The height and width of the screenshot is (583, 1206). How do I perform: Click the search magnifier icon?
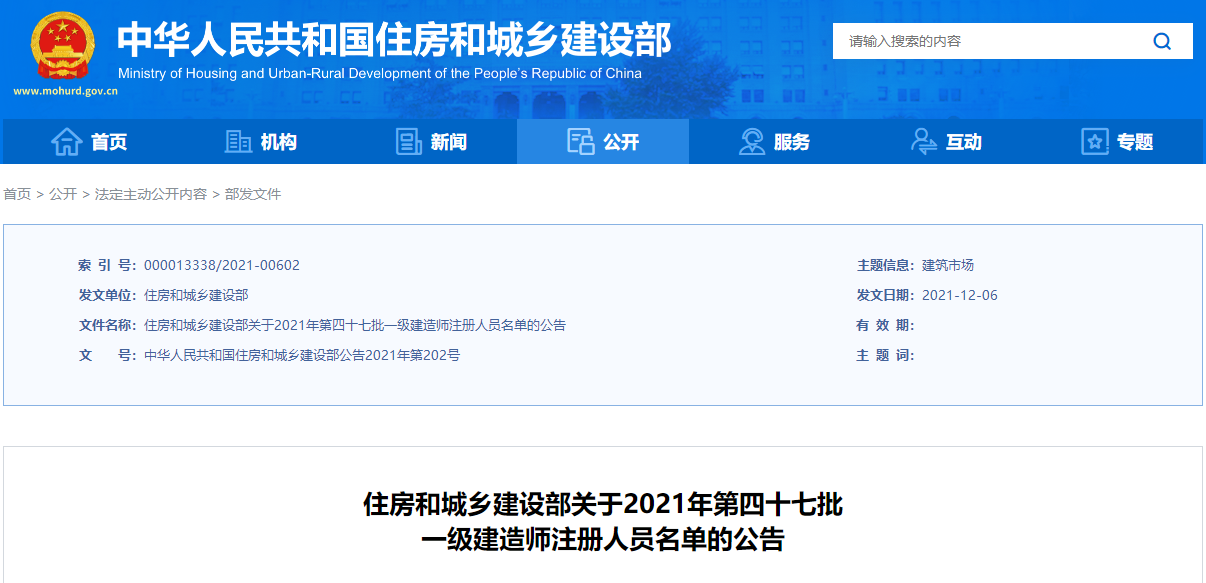(x=1161, y=41)
